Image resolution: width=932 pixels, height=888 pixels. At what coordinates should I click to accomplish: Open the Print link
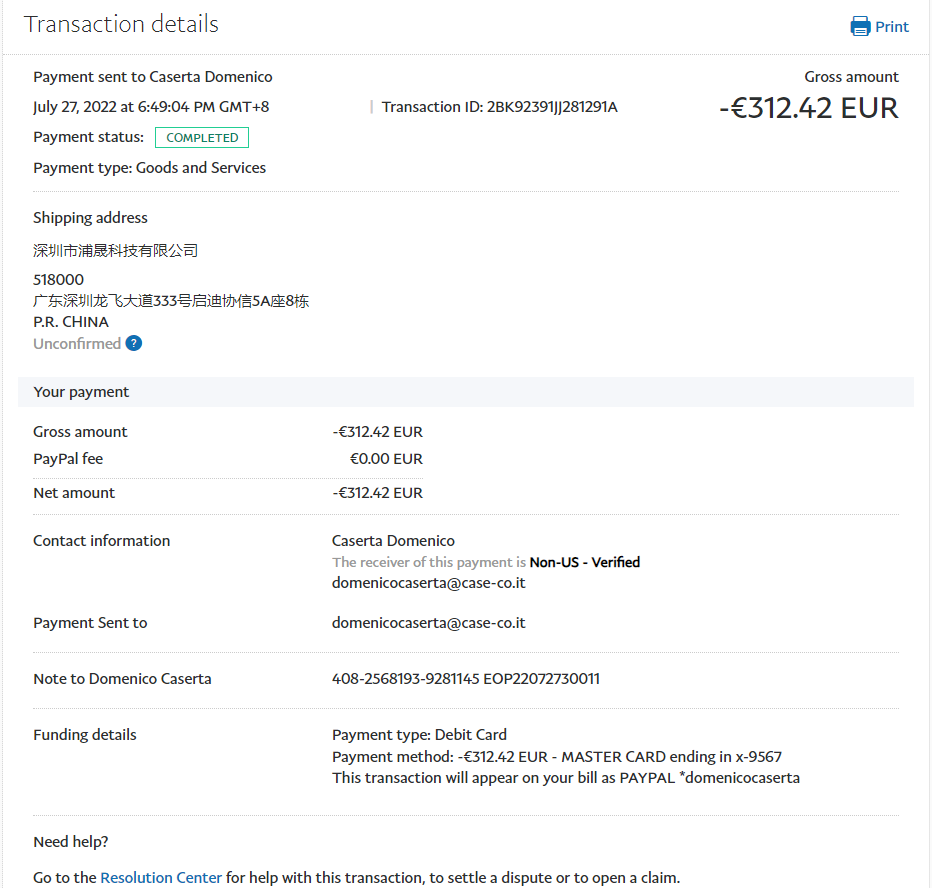coord(892,27)
